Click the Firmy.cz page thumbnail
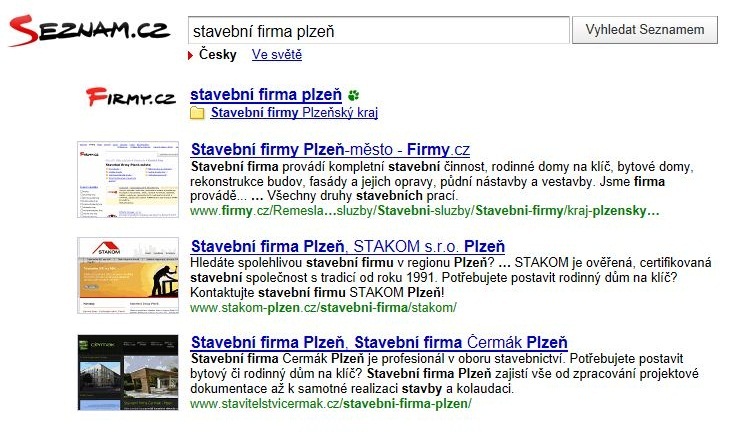 pyautogui.click(x=128, y=179)
